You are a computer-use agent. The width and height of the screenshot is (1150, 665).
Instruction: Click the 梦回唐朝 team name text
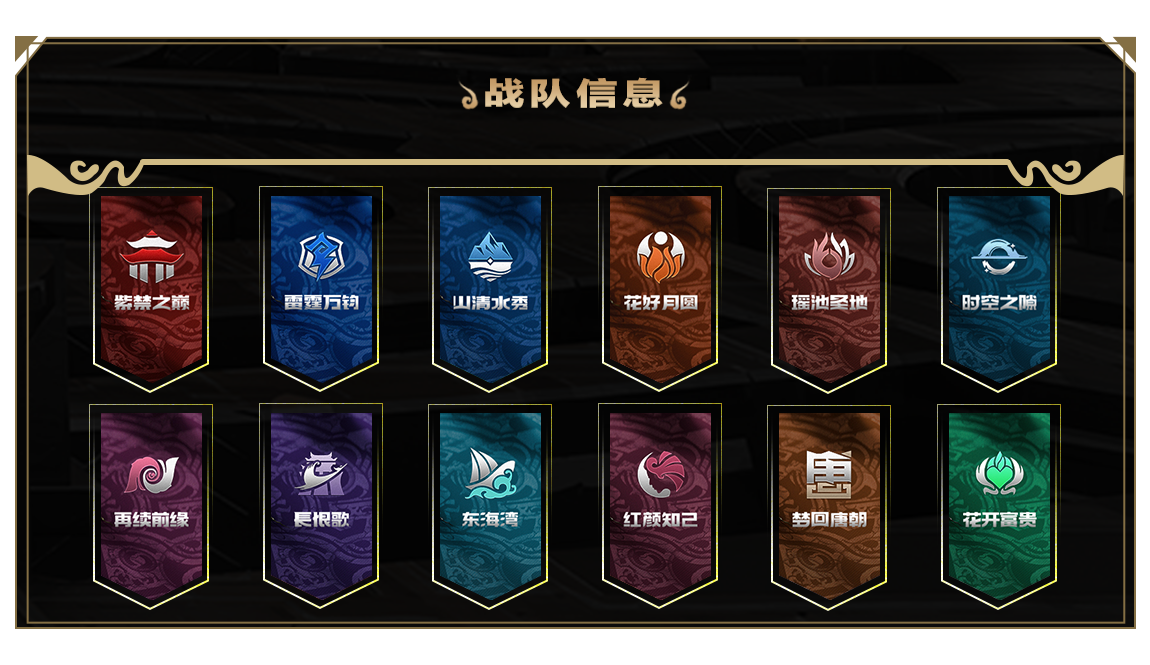[x=829, y=519]
